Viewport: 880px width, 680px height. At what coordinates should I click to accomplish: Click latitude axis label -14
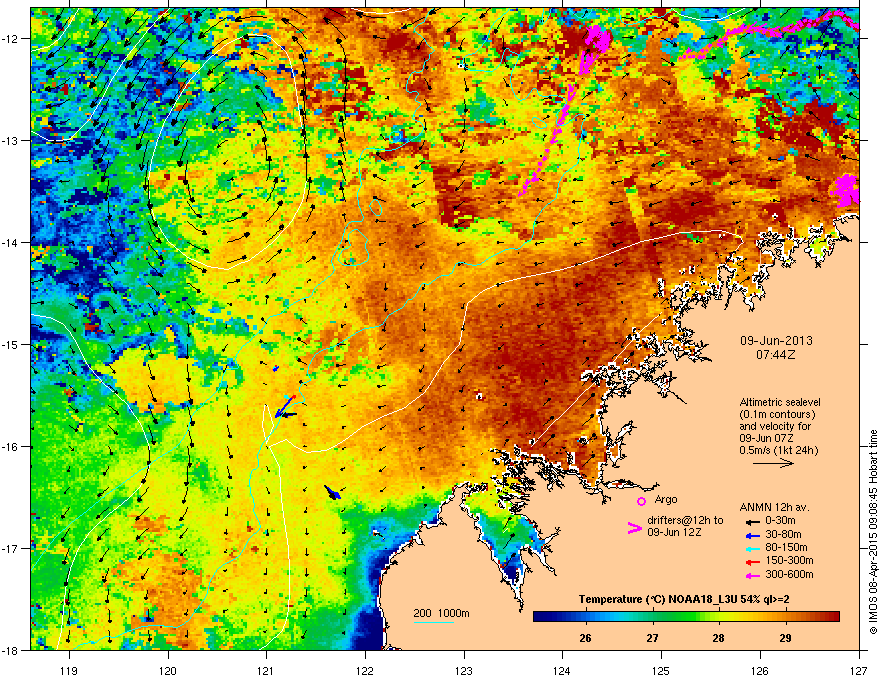[x=10, y=242]
